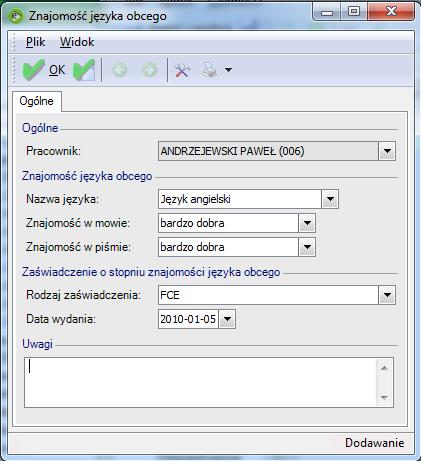Click the date value 2010-01-05

pyautogui.click(x=188, y=319)
